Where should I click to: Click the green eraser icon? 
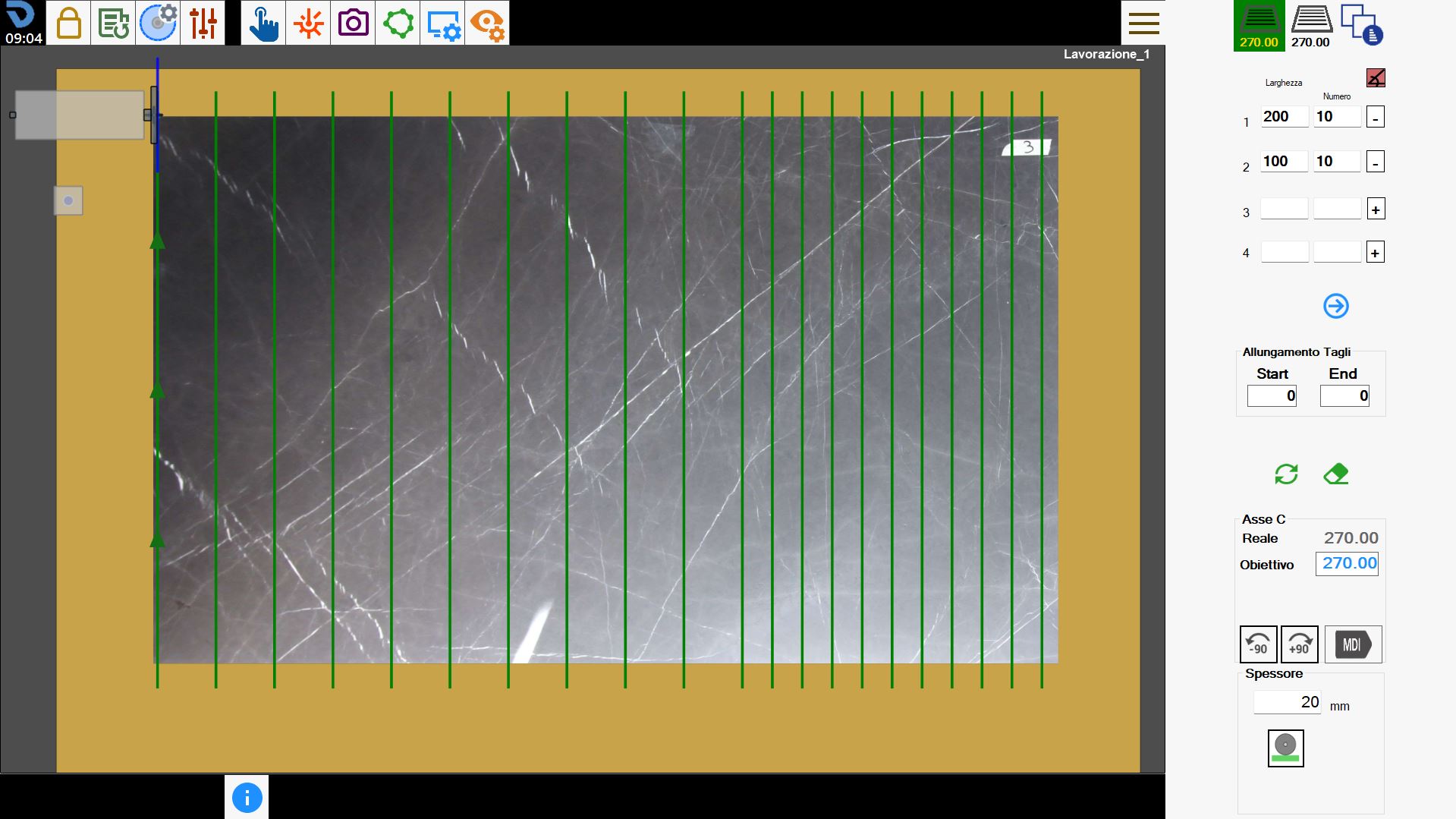click(x=1335, y=474)
